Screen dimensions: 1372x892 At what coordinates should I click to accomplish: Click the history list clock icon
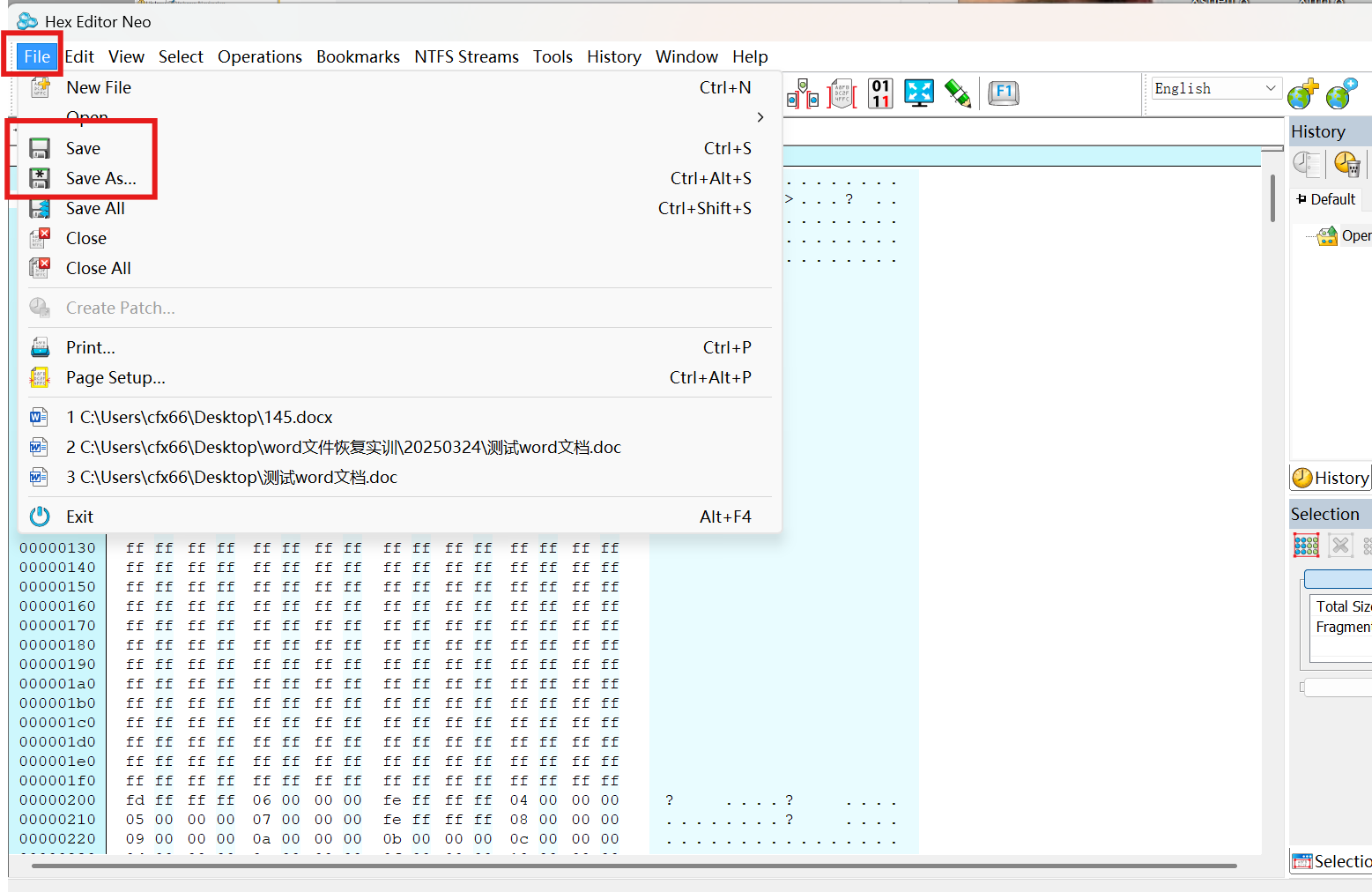click(1307, 164)
